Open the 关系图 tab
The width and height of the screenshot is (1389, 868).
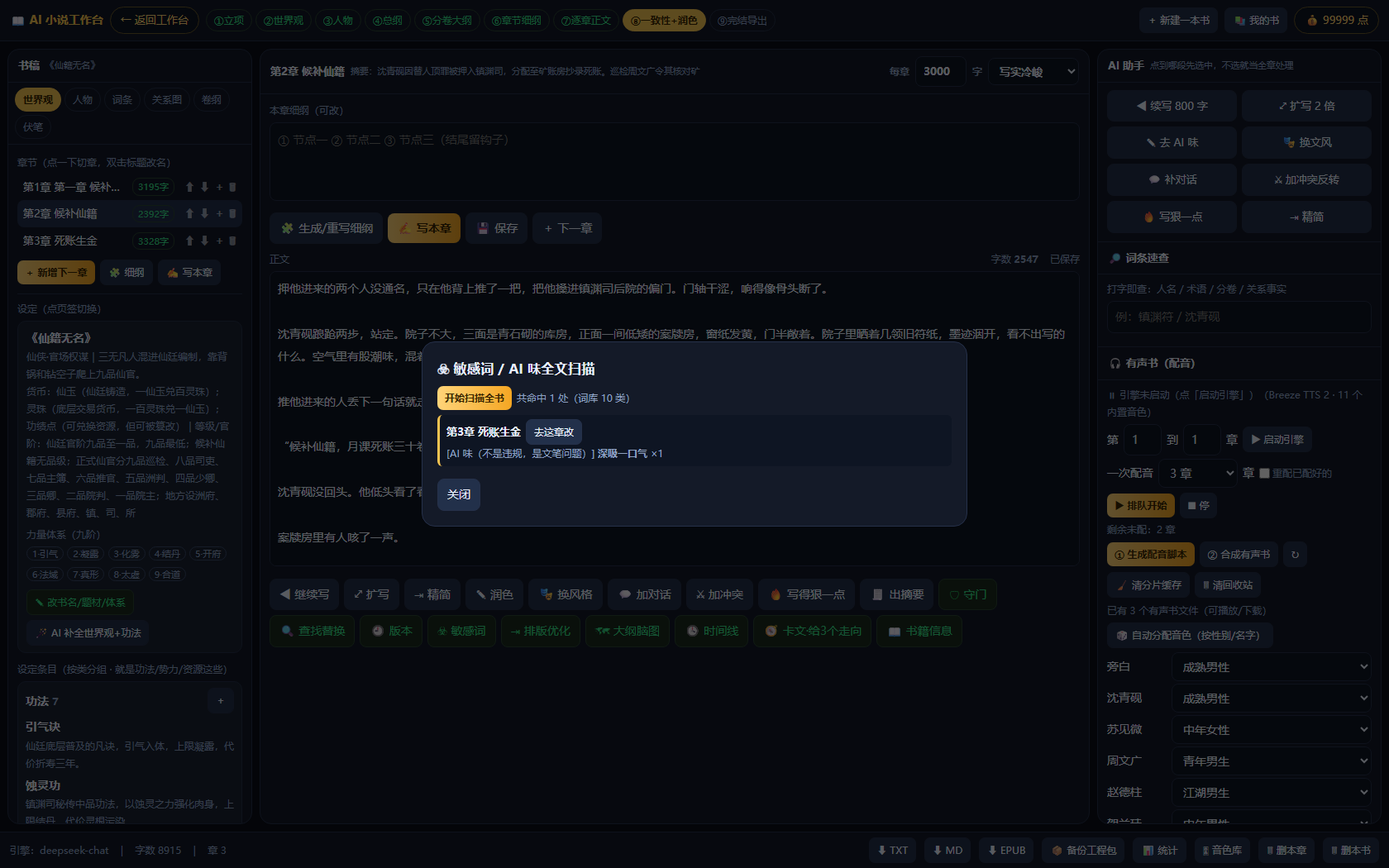(167, 100)
